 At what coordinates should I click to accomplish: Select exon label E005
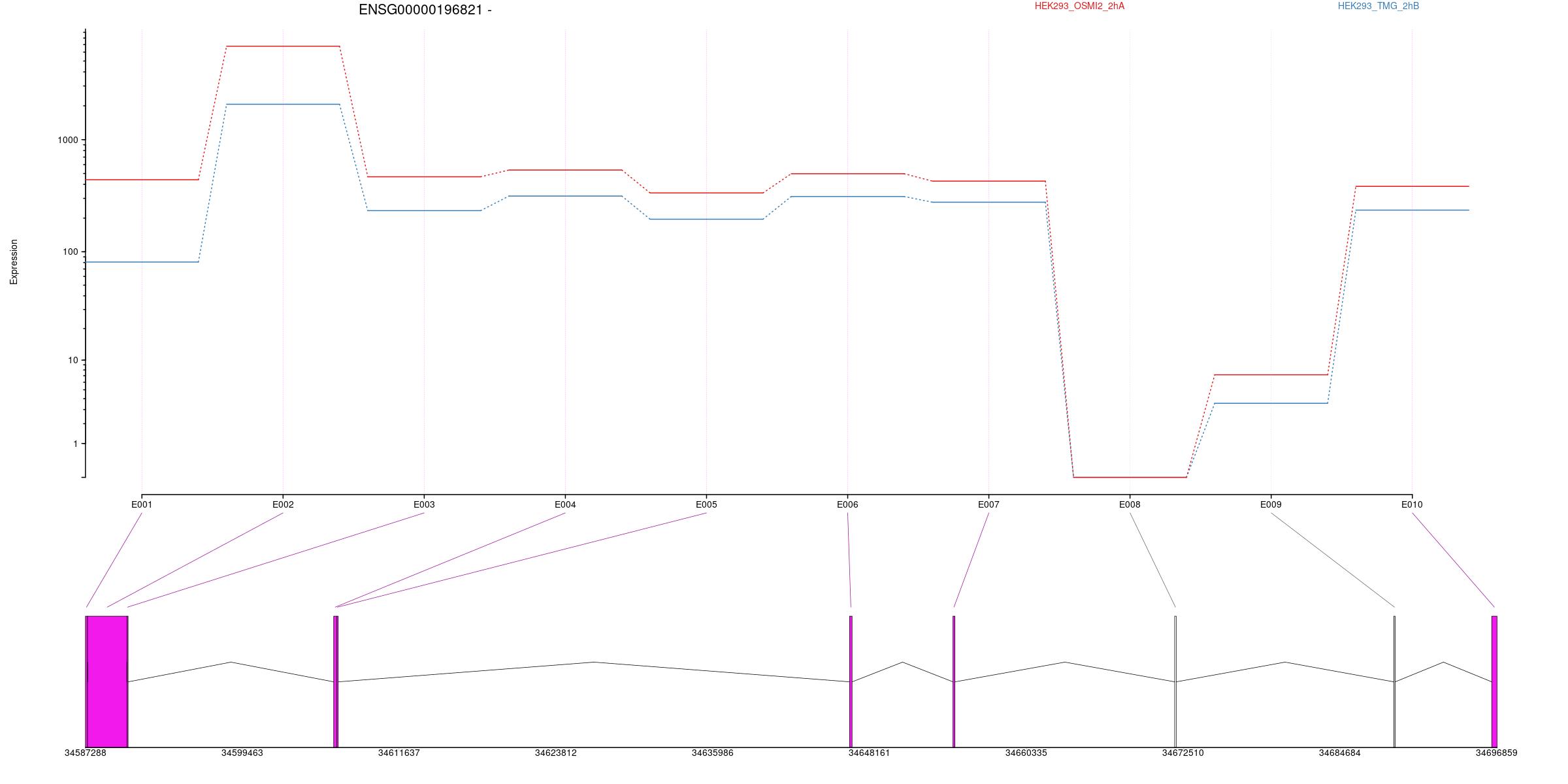[706, 504]
